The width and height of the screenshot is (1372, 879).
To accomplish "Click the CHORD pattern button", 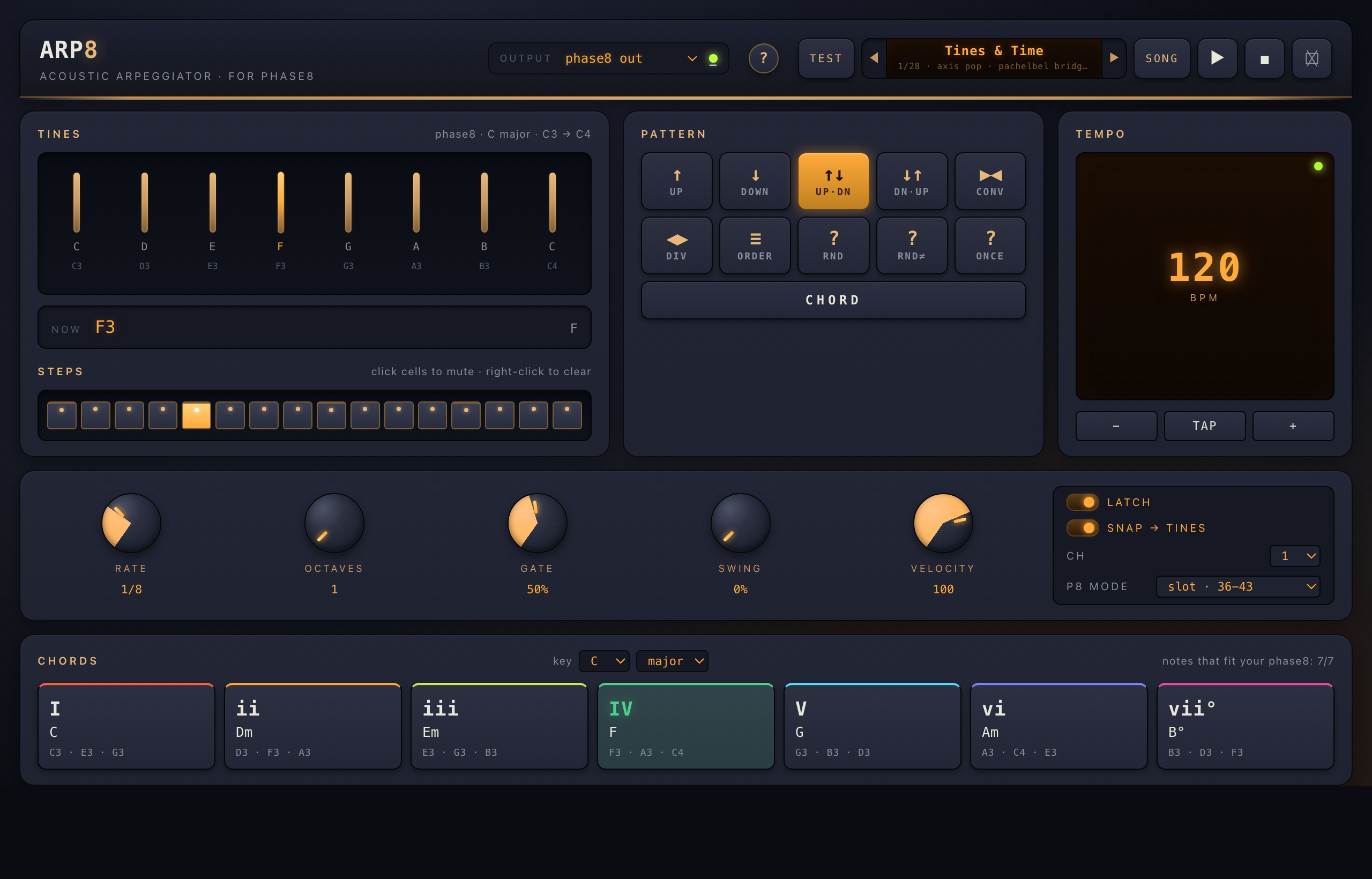I will 833,300.
